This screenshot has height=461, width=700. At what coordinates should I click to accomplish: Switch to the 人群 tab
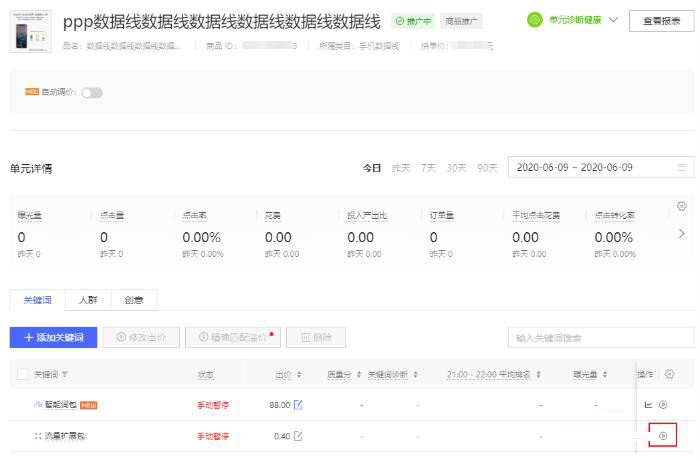88,300
